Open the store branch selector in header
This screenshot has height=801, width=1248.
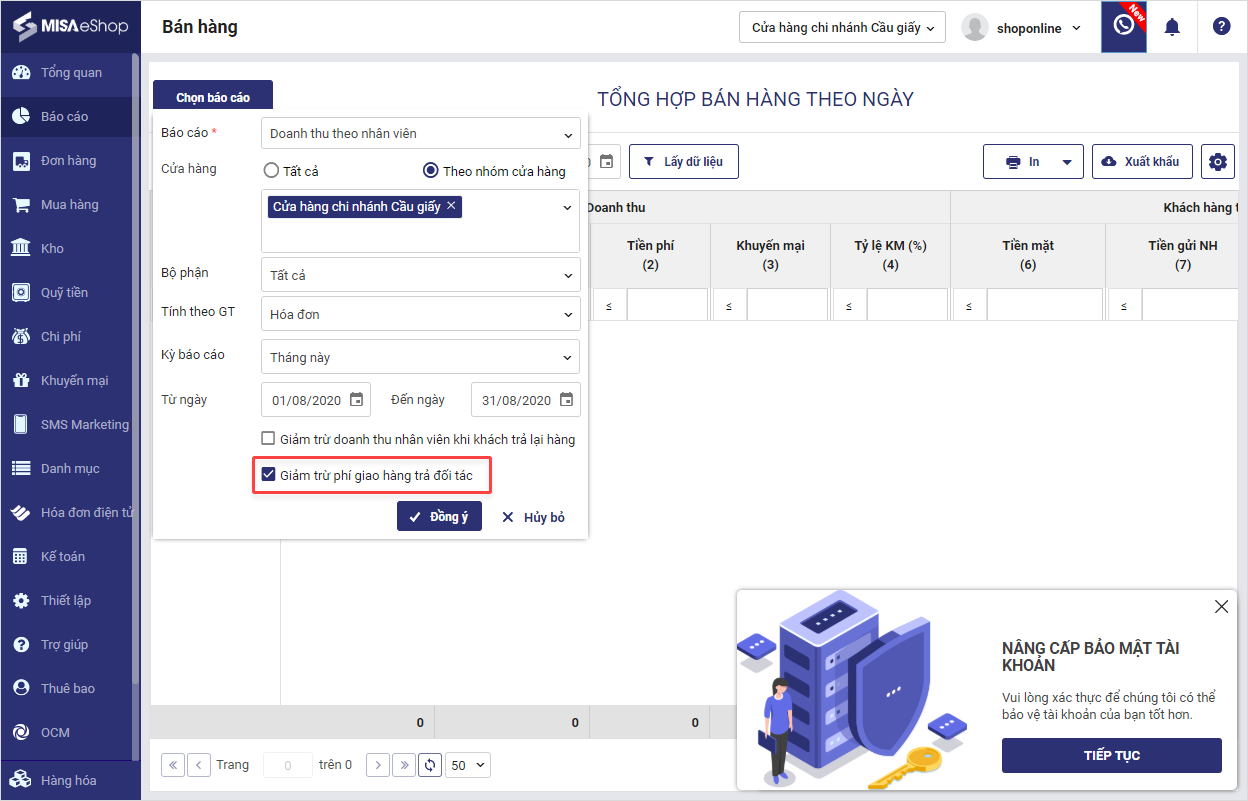tap(842, 28)
